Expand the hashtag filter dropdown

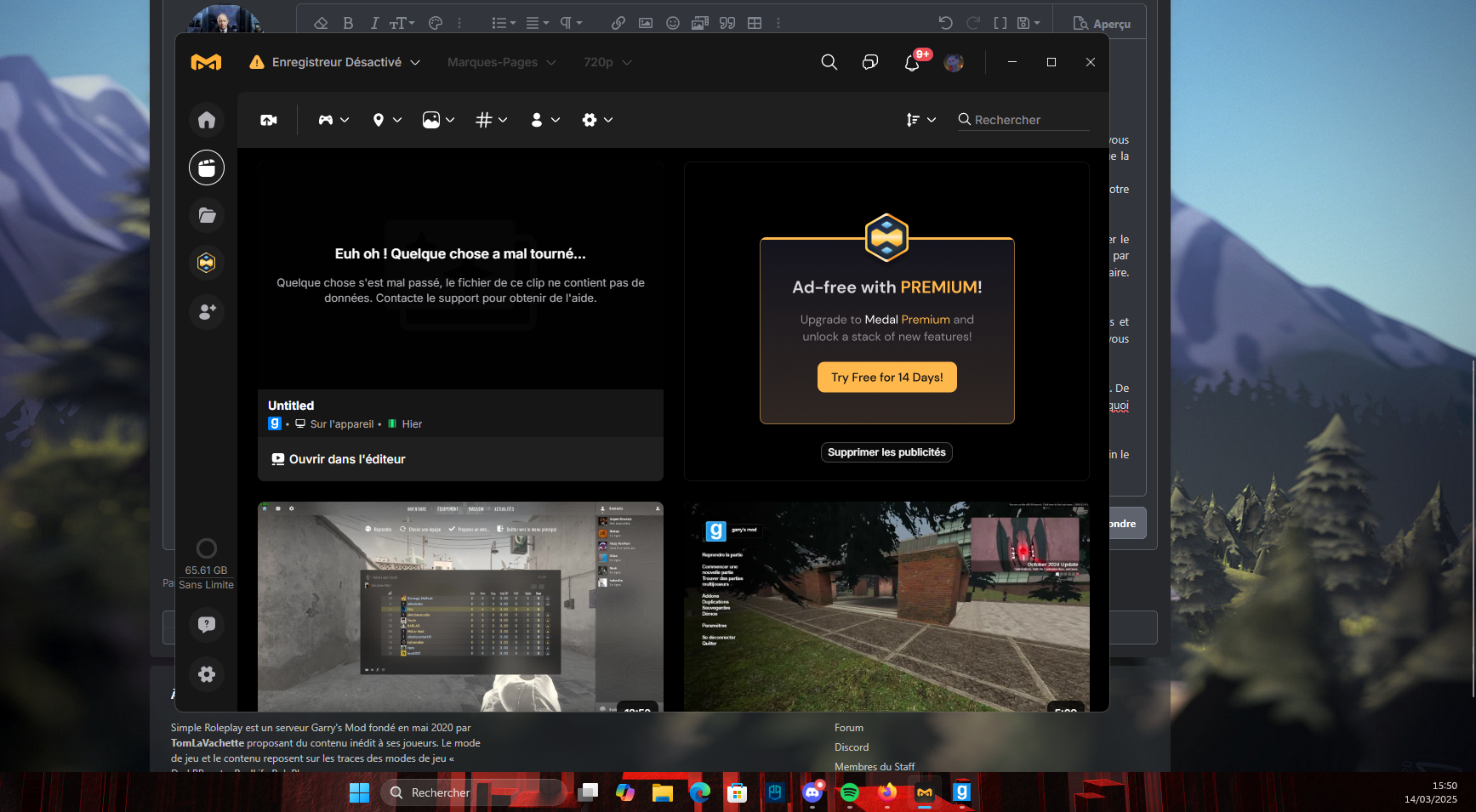tap(492, 120)
